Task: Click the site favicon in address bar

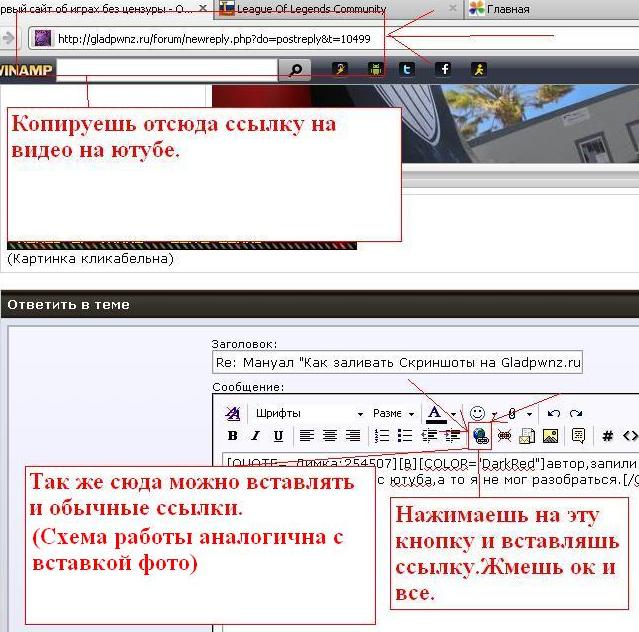Action: (x=42, y=38)
